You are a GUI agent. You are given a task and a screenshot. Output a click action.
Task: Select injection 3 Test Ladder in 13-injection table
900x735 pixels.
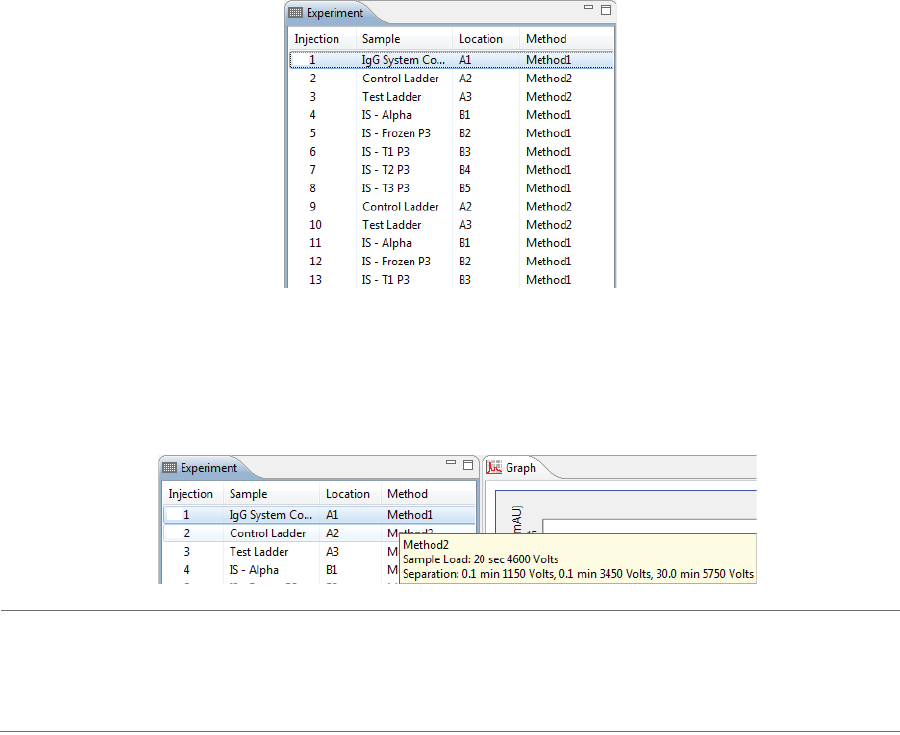pos(451,96)
